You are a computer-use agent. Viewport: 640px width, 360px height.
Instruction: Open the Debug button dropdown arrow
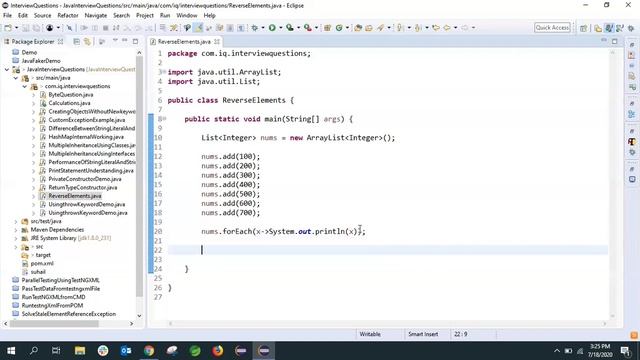coord(263,28)
